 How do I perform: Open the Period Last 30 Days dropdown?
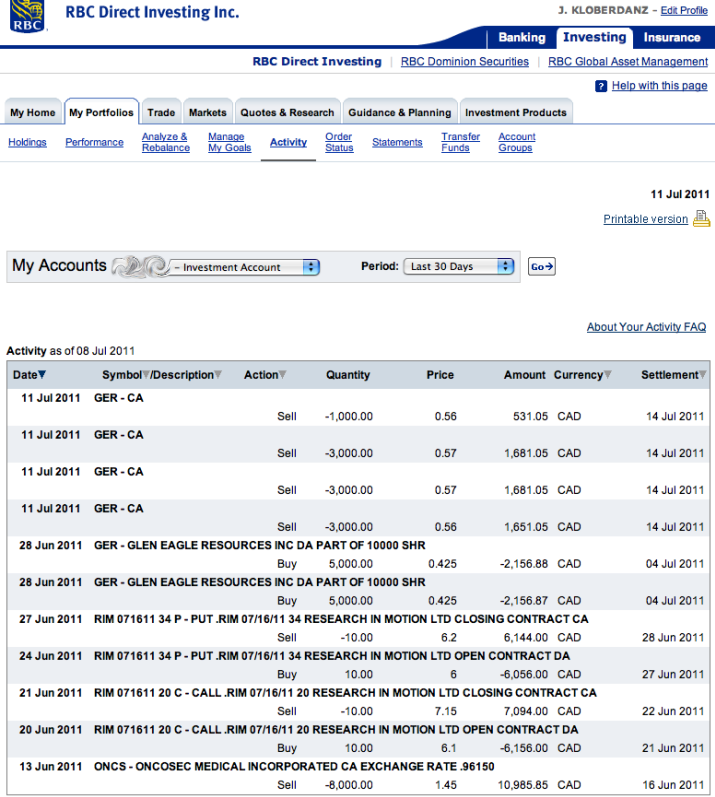[x=459, y=266]
